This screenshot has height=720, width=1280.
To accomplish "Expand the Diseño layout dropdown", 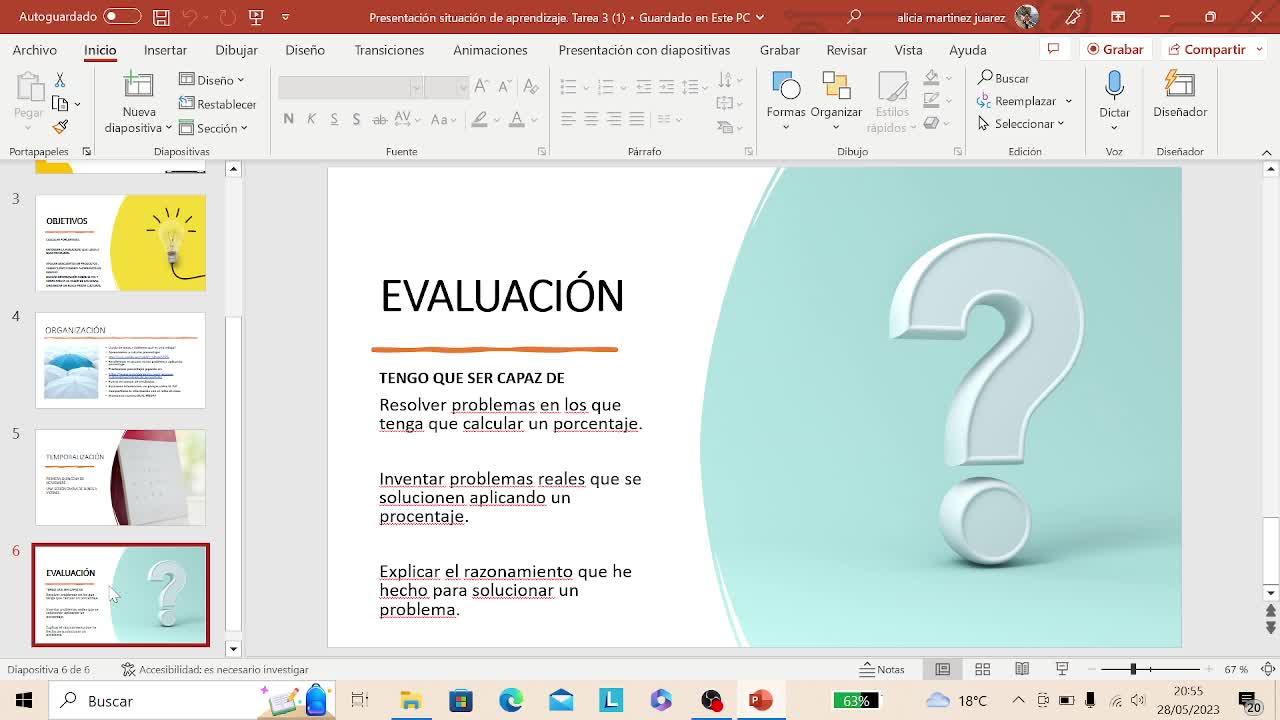I will (x=212, y=80).
